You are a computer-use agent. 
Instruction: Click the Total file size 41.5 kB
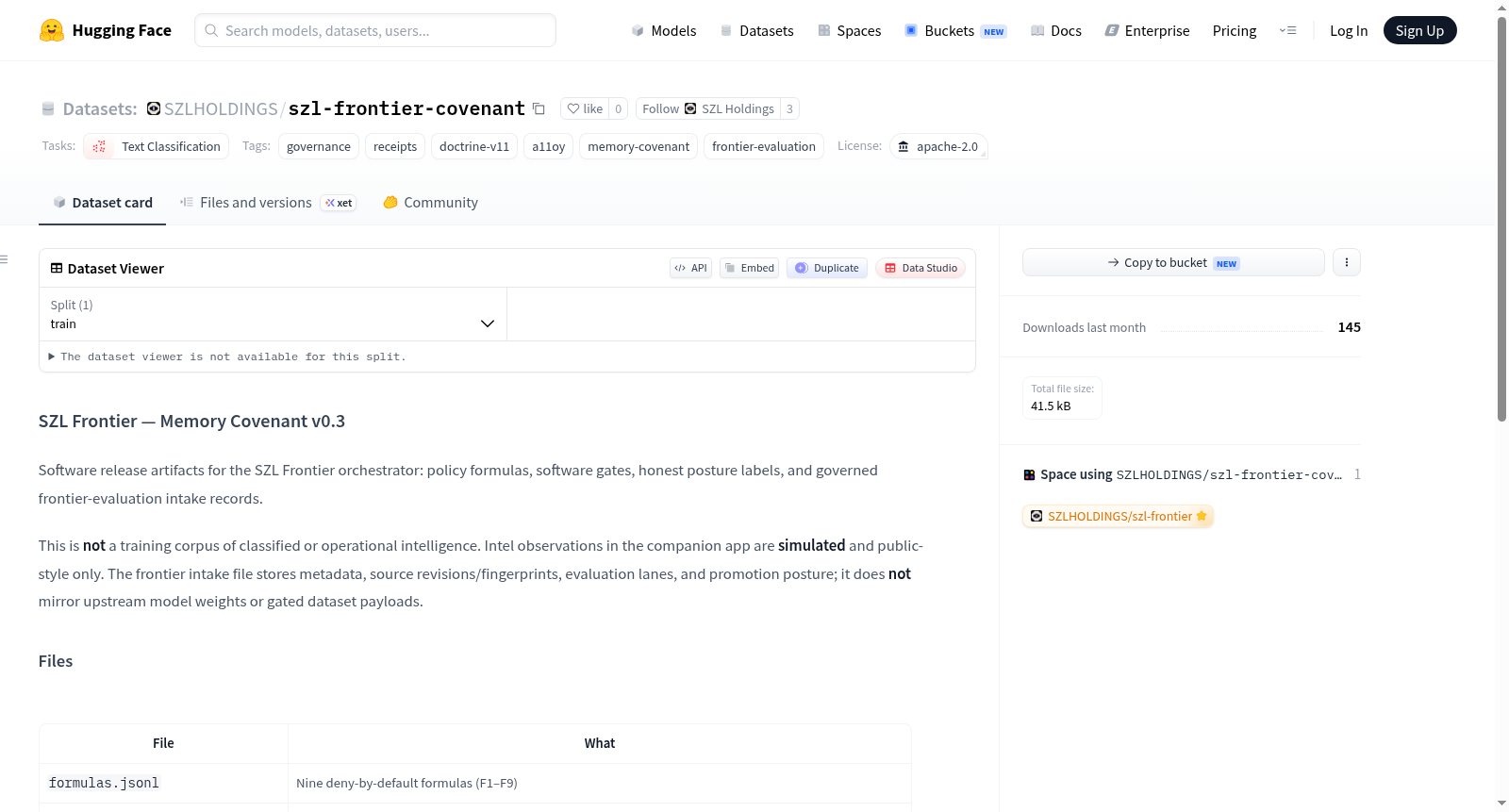coord(1062,398)
